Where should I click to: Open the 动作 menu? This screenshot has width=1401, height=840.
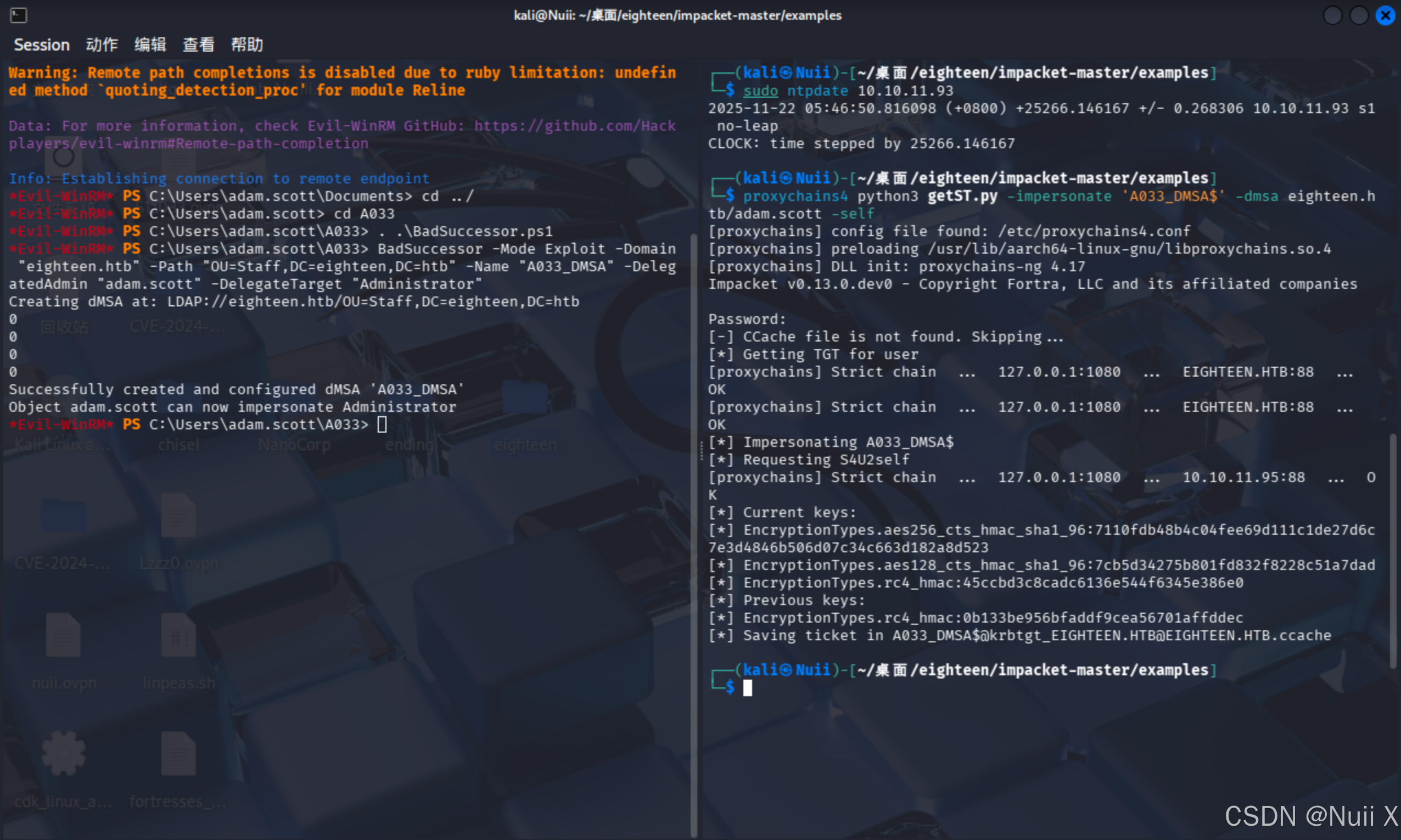point(102,44)
